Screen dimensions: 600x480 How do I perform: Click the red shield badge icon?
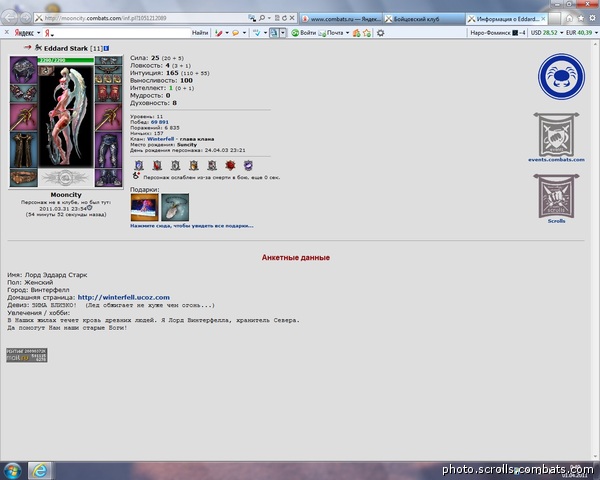[157, 165]
